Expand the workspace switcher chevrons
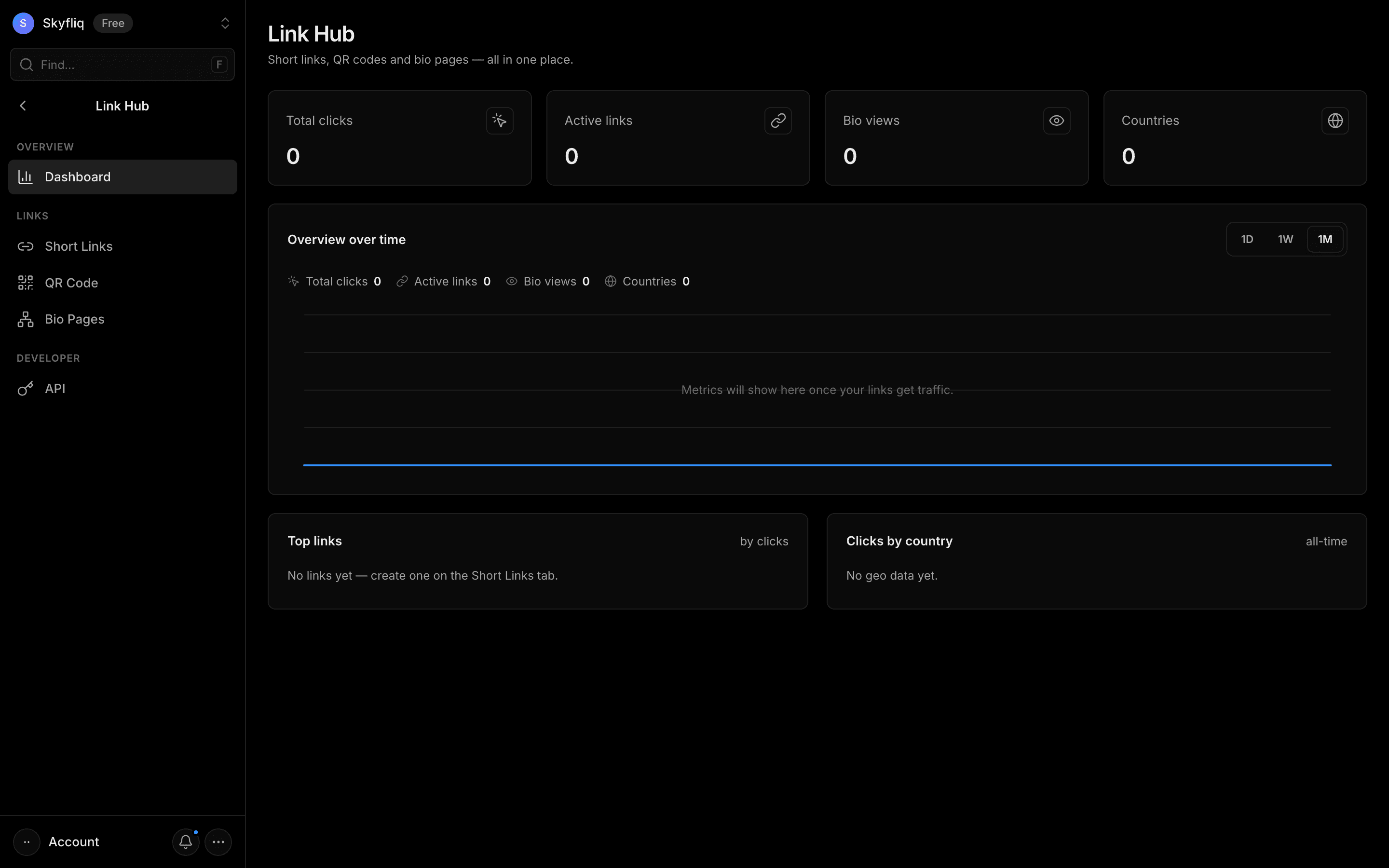 [x=225, y=23]
